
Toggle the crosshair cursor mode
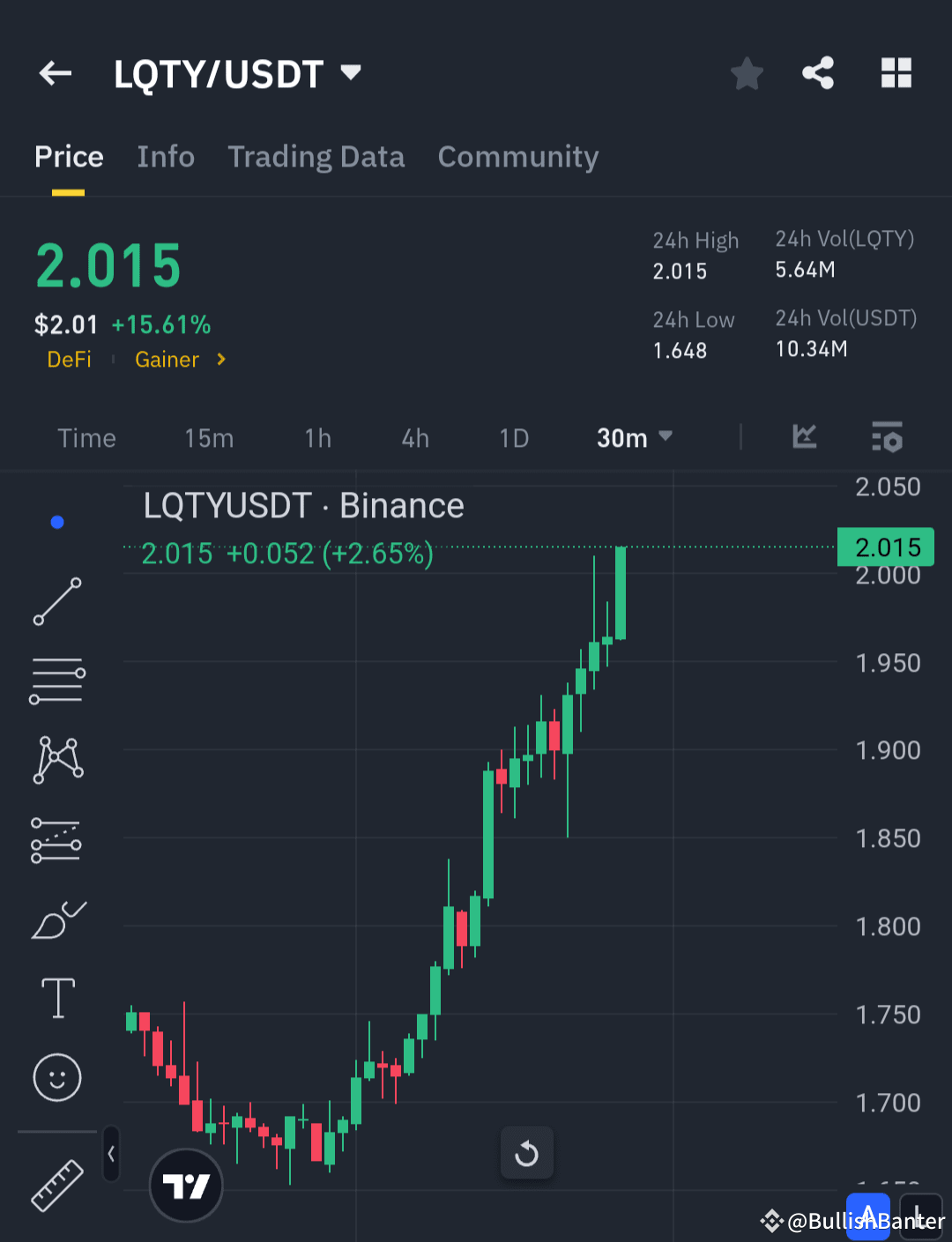tap(56, 521)
